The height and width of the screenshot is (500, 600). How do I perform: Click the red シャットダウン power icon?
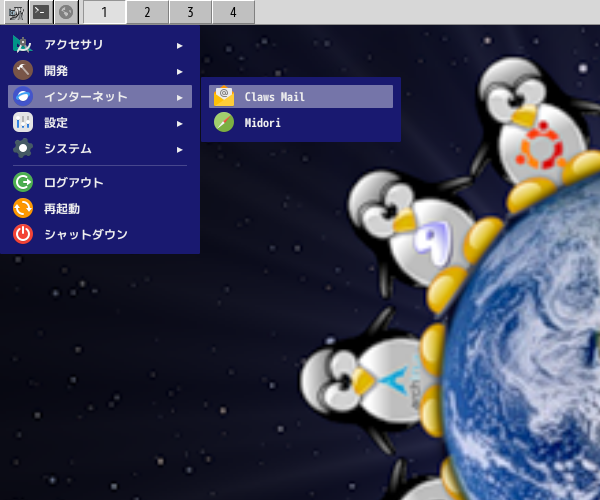tap(23, 234)
